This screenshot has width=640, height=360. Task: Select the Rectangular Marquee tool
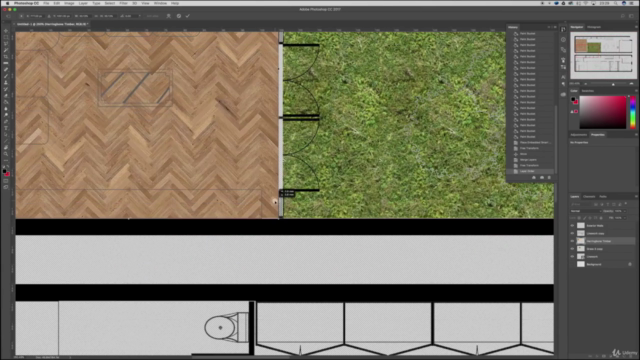(x=6, y=37)
